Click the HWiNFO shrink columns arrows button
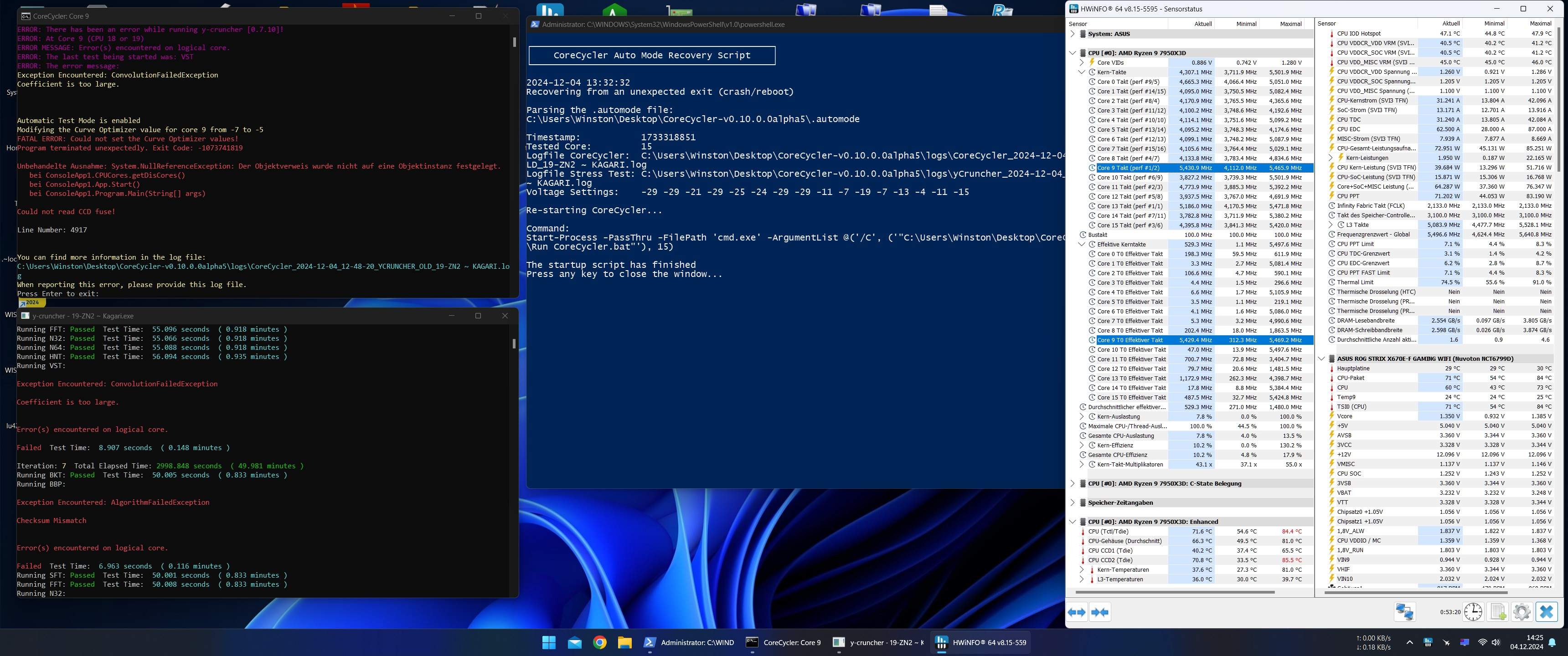The height and width of the screenshot is (656, 1568). point(1100,612)
